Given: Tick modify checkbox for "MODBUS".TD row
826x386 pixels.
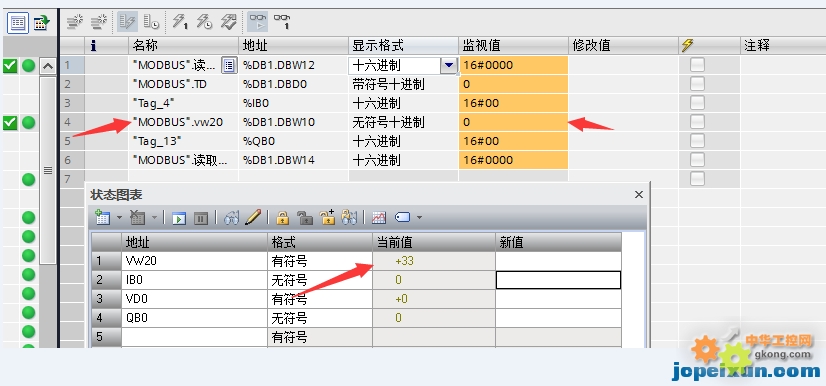Looking at the screenshot, I should (x=697, y=84).
